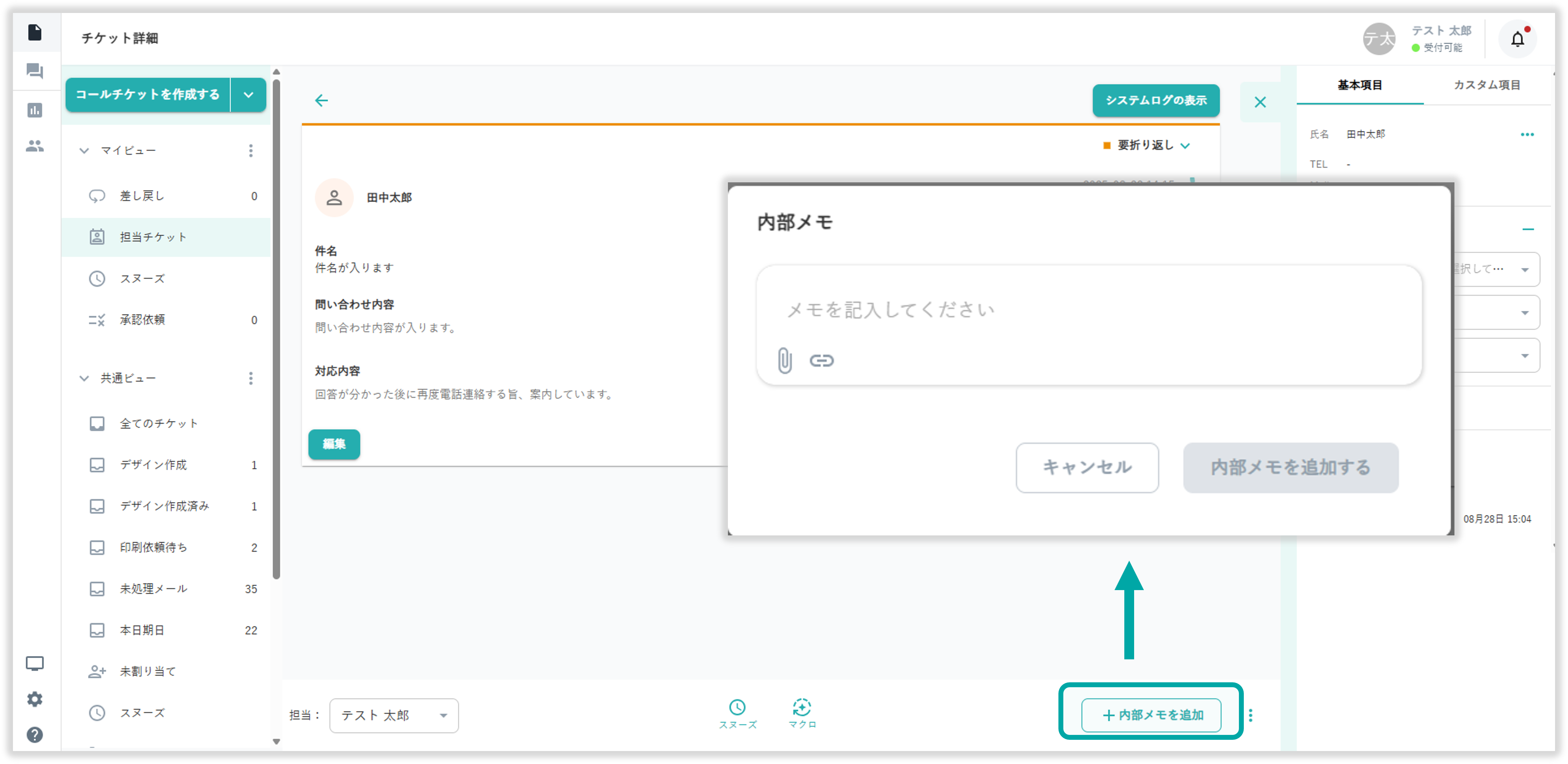Go back with the left arrow
The height and width of the screenshot is (764, 1568).
point(321,100)
